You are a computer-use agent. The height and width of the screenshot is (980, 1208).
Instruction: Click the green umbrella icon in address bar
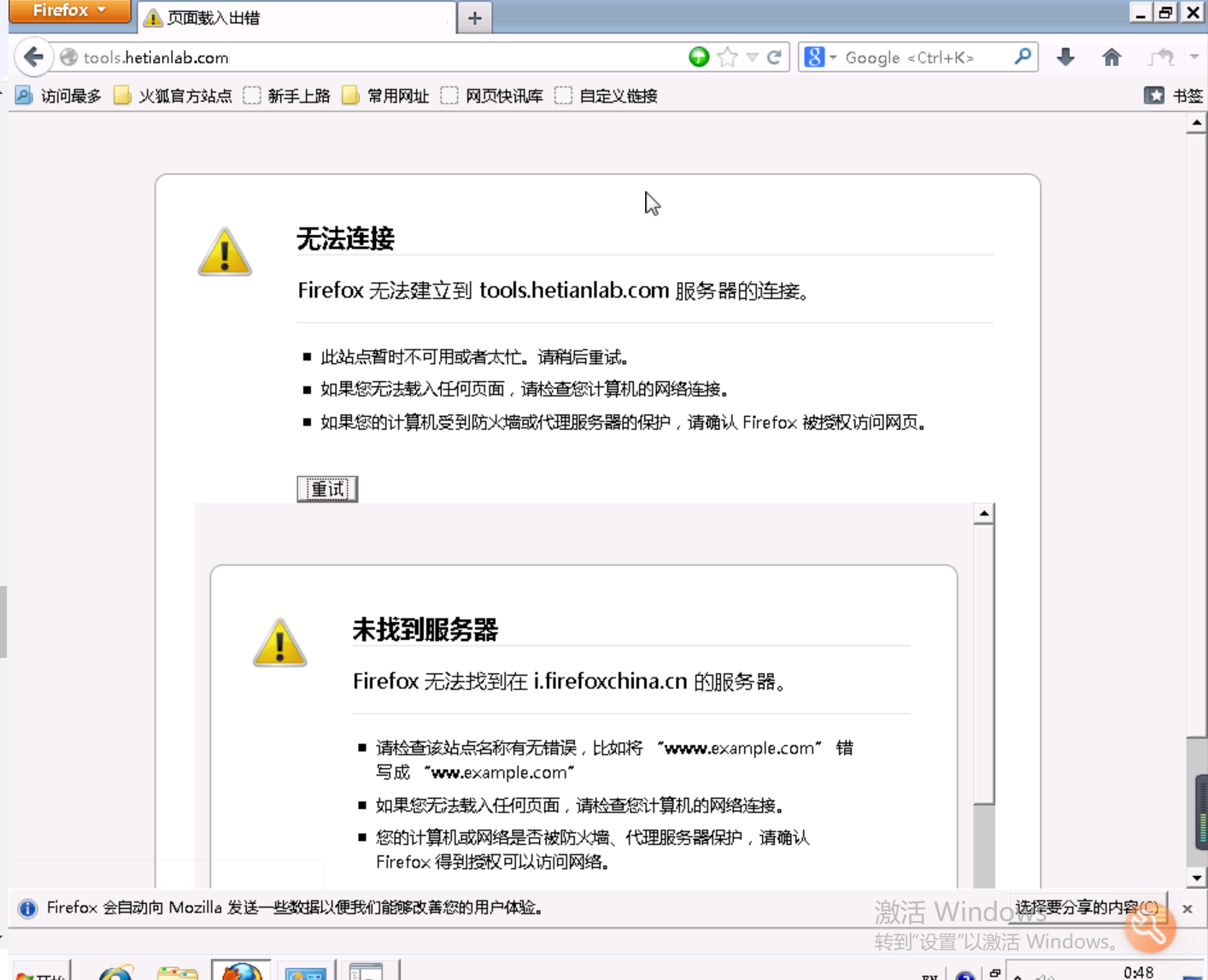699,57
